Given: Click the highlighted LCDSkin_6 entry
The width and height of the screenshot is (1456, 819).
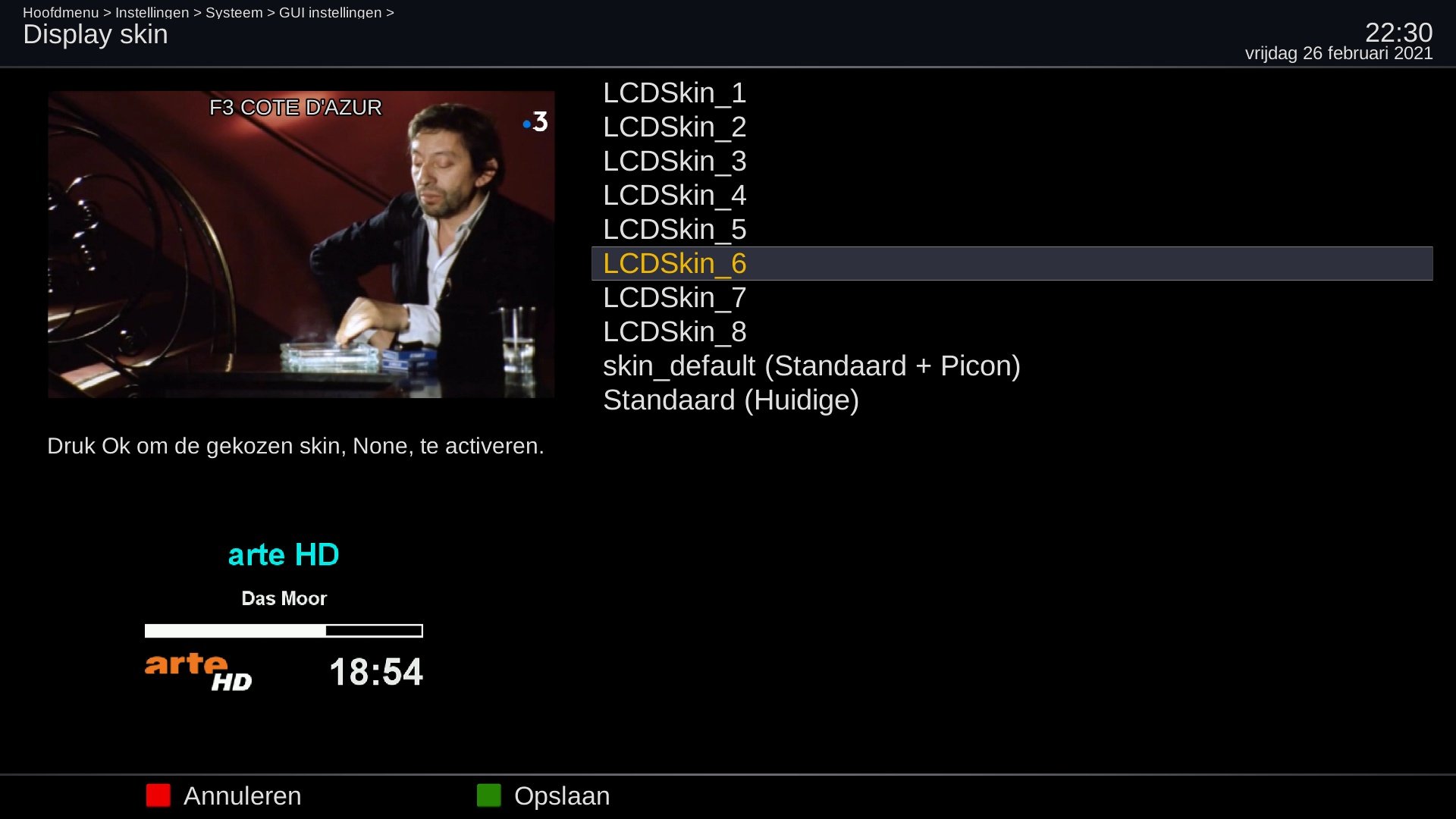Looking at the screenshot, I should pos(1012,263).
